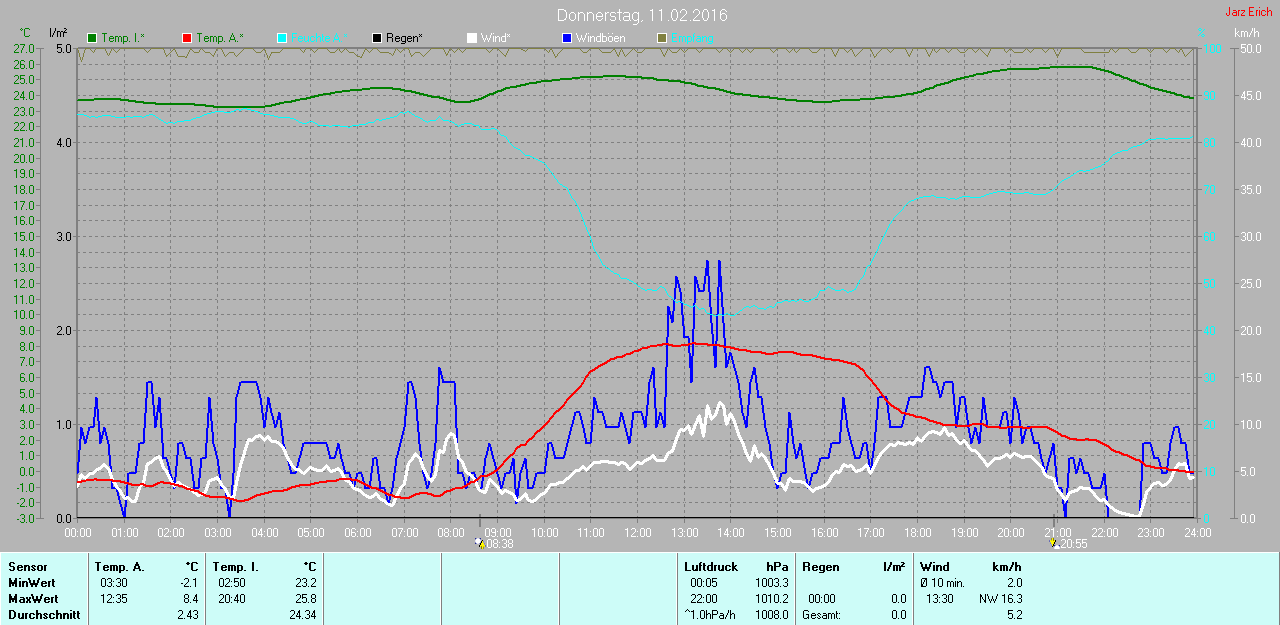Select the Temp. I. column header
This screenshot has height=625, width=1280.
[236, 567]
